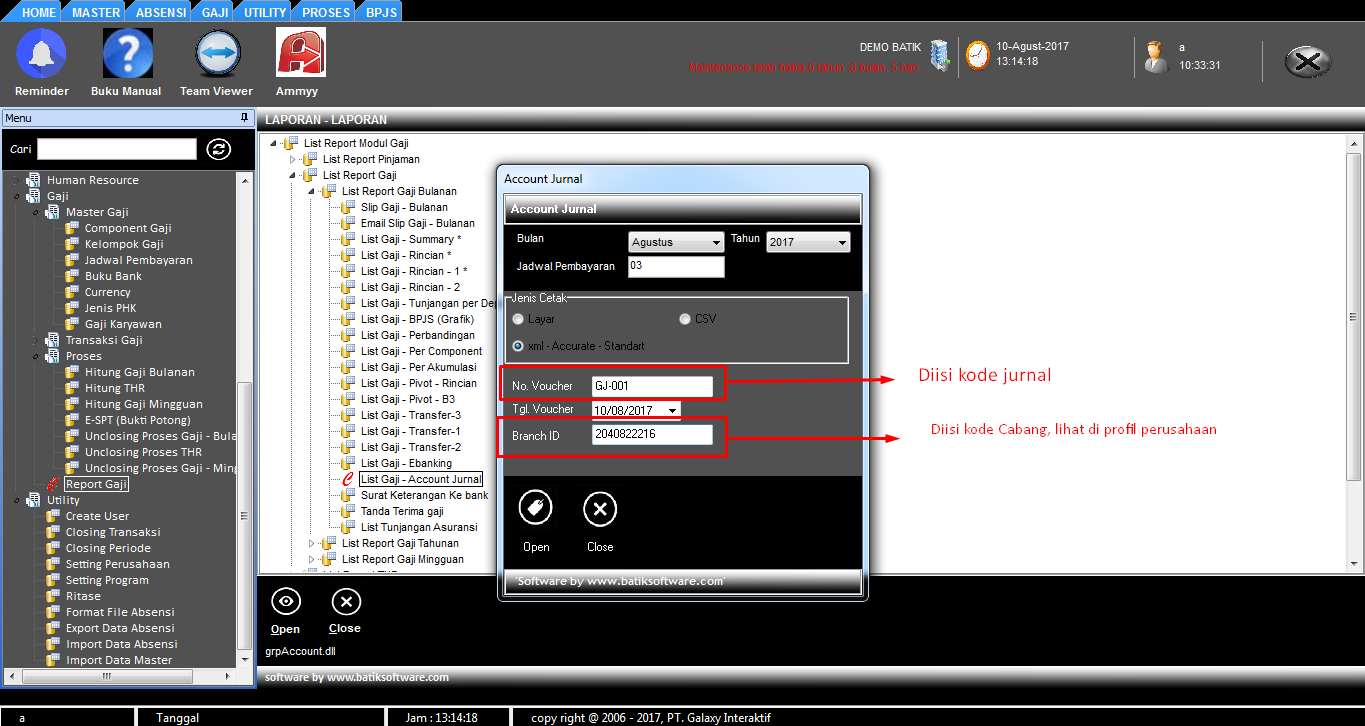Click the No. Voucher input field
This screenshot has height=726, width=1365.
pyautogui.click(x=651, y=386)
